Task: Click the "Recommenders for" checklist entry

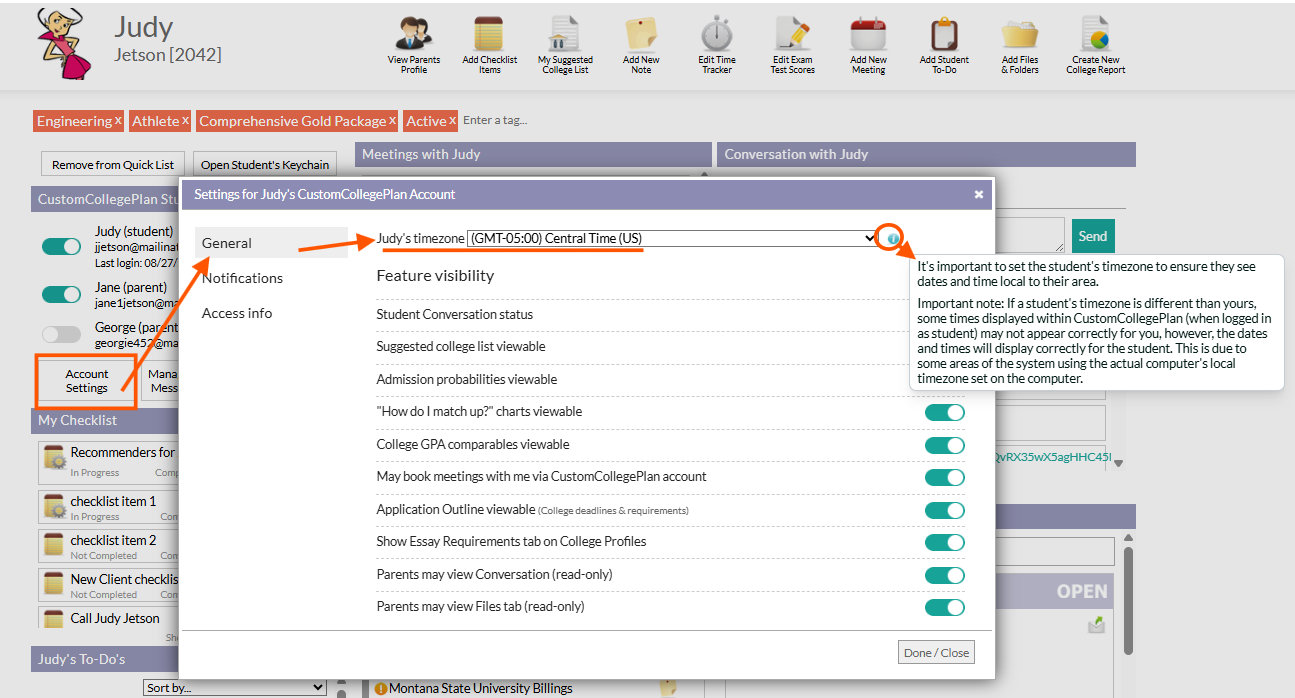Action: [x=123, y=452]
